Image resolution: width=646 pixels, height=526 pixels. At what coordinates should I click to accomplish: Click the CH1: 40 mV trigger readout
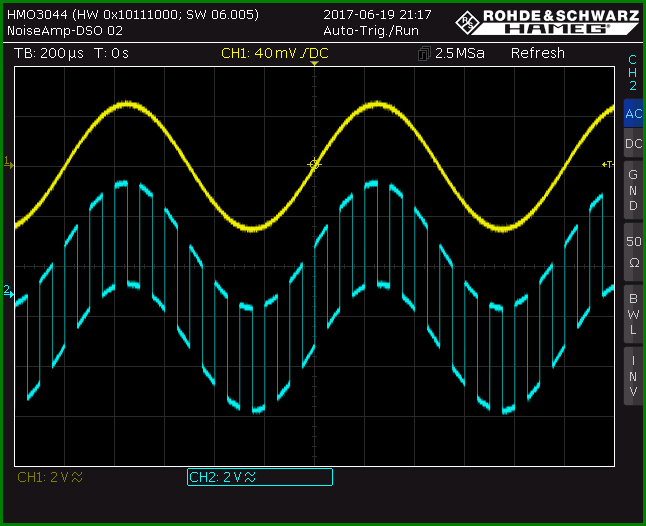tap(274, 53)
